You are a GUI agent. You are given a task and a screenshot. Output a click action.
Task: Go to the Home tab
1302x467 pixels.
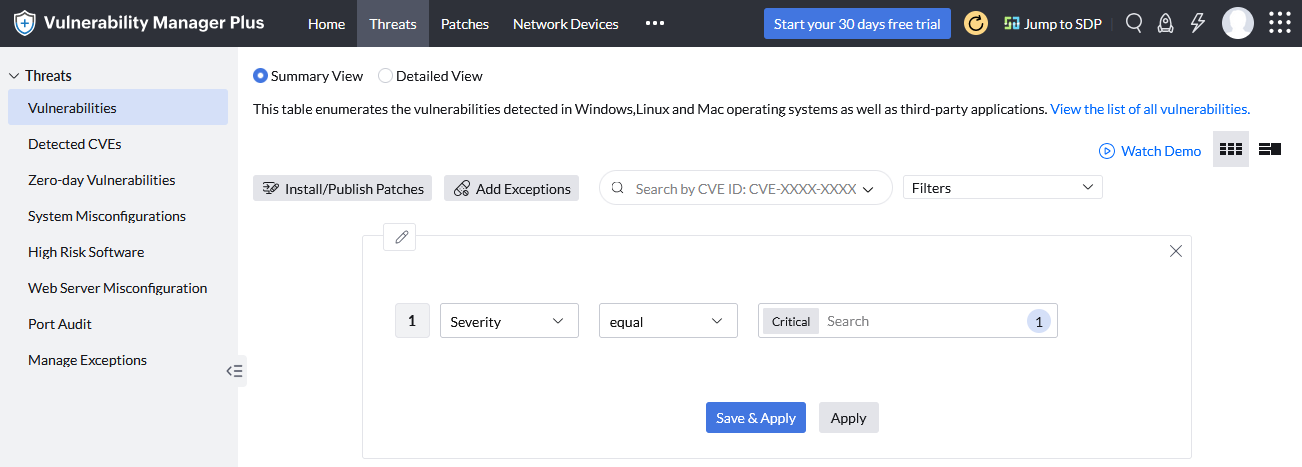point(326,23)
